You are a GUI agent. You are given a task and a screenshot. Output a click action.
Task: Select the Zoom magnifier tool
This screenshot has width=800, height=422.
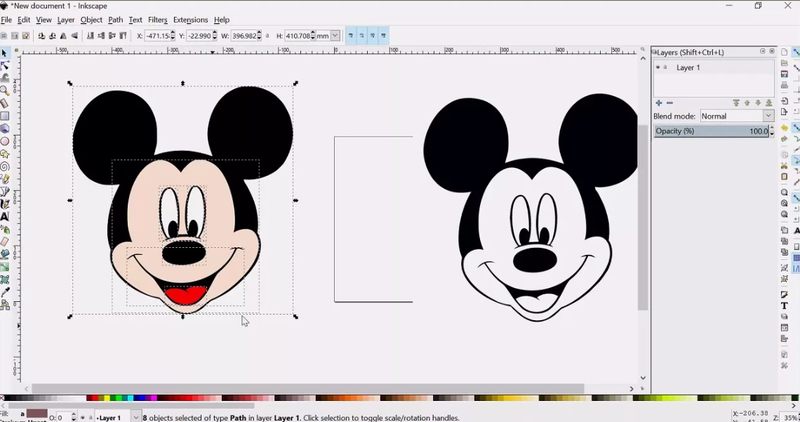coord(5,90)
